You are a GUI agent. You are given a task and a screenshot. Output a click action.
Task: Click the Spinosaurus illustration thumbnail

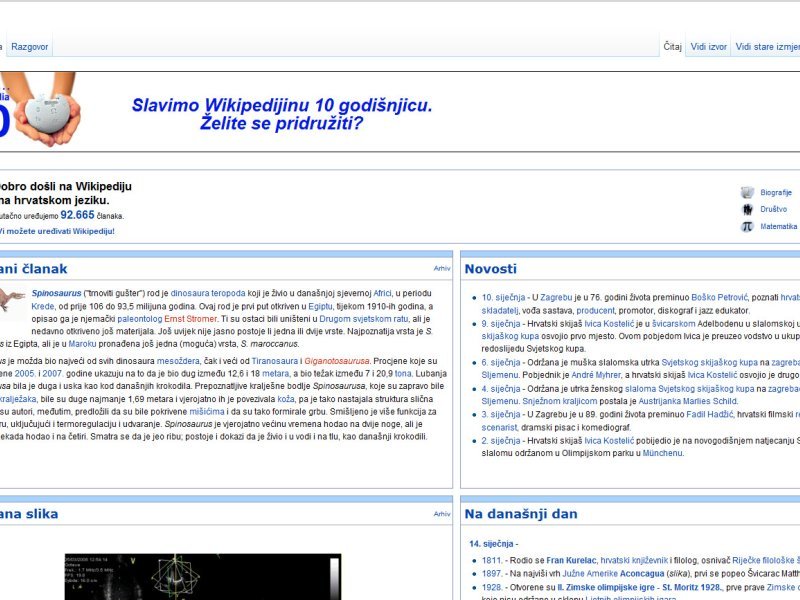click(11, 300)
